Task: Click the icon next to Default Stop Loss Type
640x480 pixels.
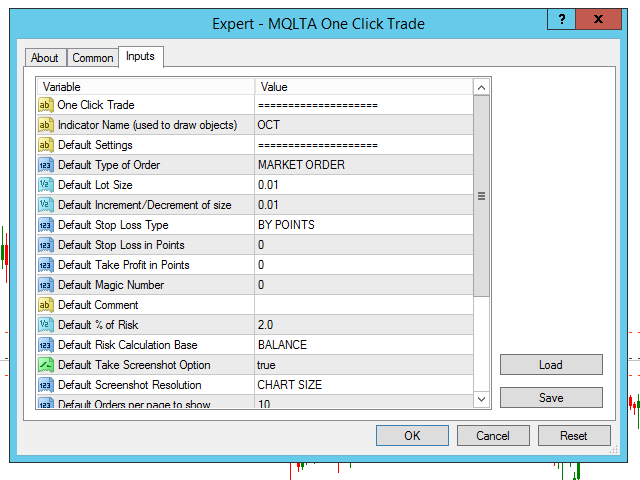Action: point(46,225)
